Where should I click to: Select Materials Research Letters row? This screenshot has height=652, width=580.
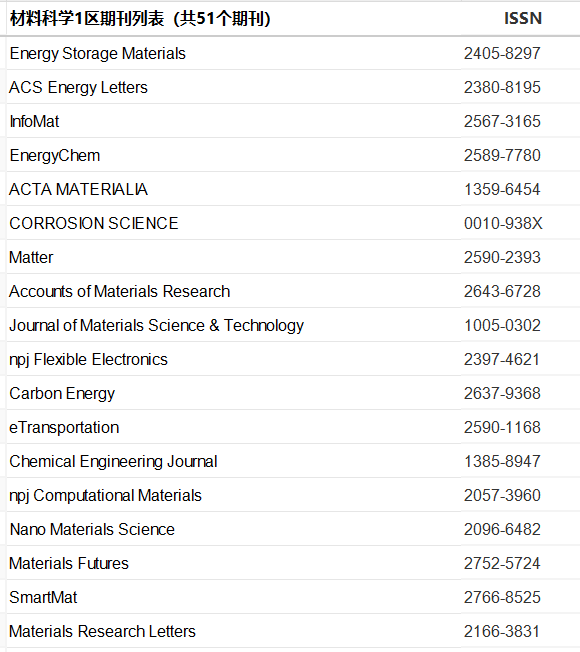pyautogui.click(x=290, y=631)
